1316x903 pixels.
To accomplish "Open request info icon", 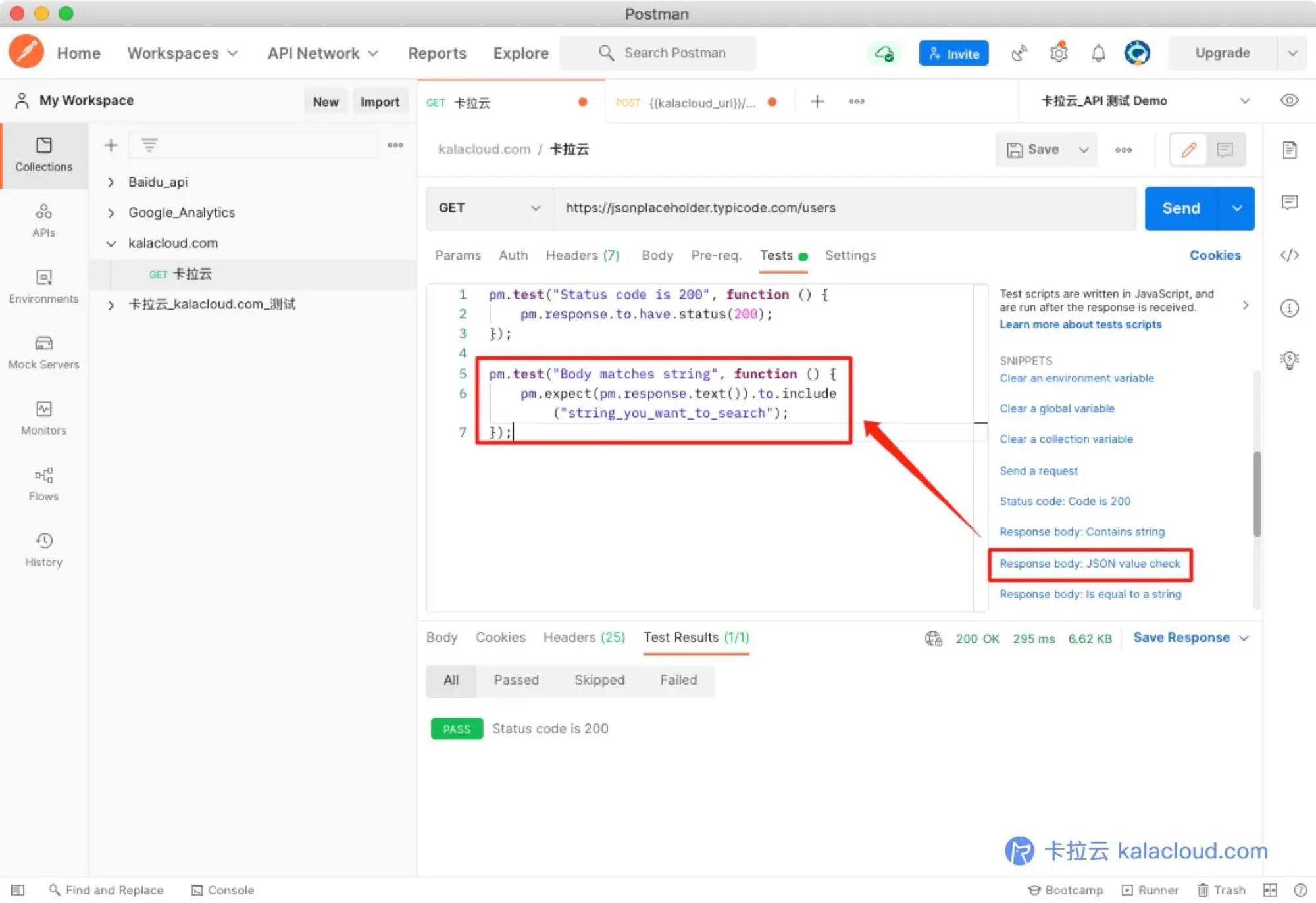I will pos(1290,308).
